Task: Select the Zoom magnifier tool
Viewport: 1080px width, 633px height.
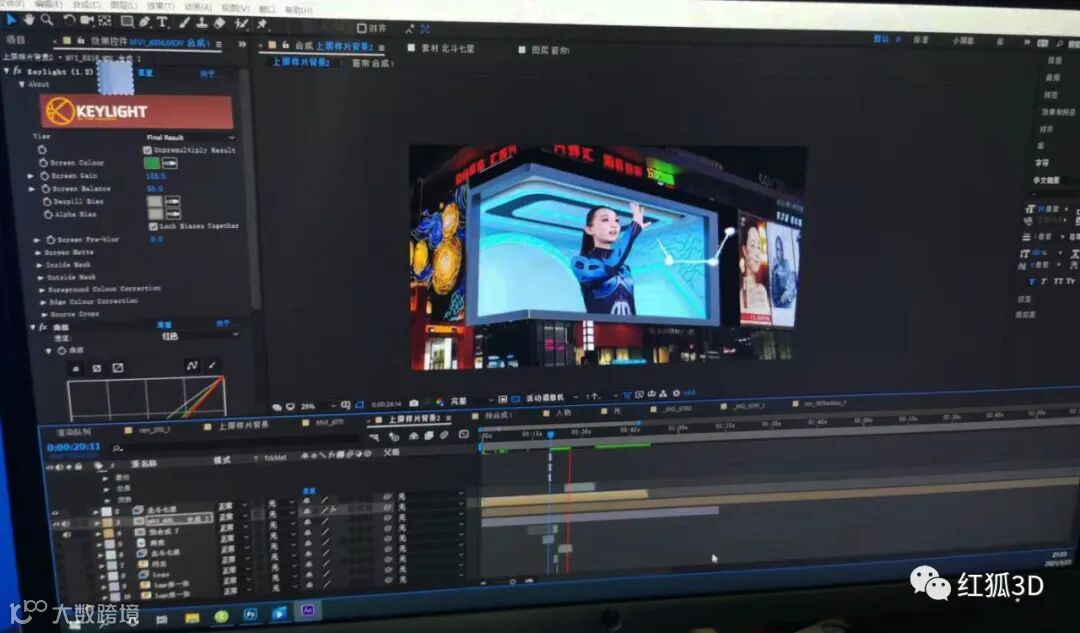Action: click(x=47, y=19)
